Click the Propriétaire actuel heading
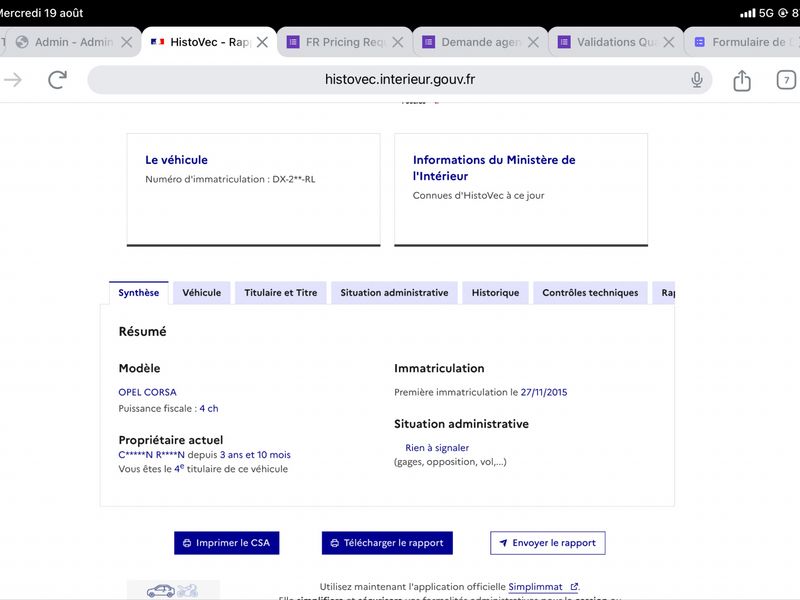Viewport: 800px width, 600px height. tap(171, 440)
